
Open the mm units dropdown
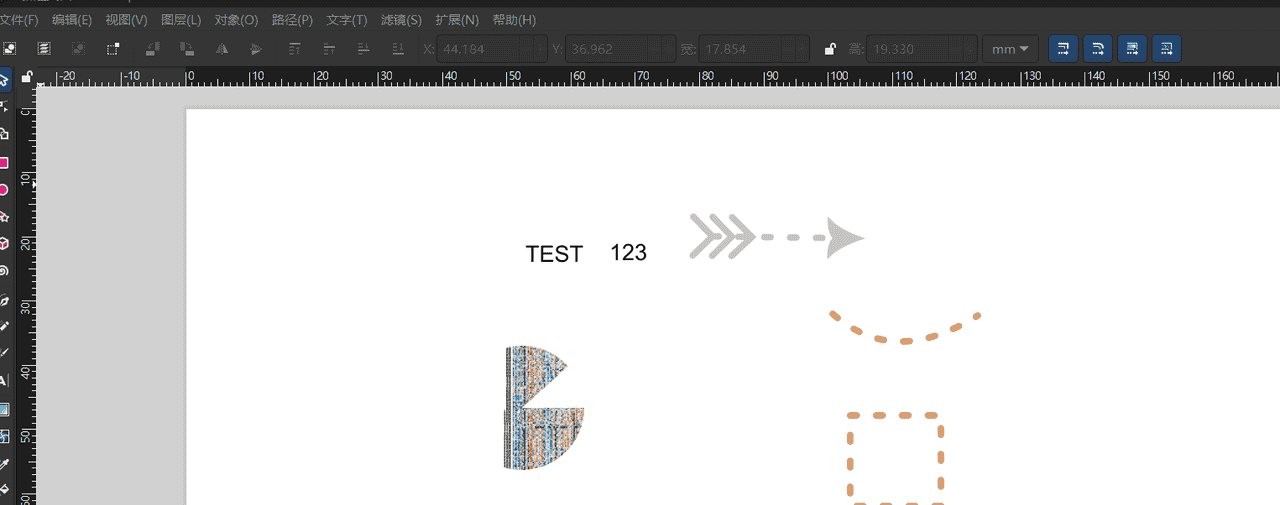click(1011, 49)
